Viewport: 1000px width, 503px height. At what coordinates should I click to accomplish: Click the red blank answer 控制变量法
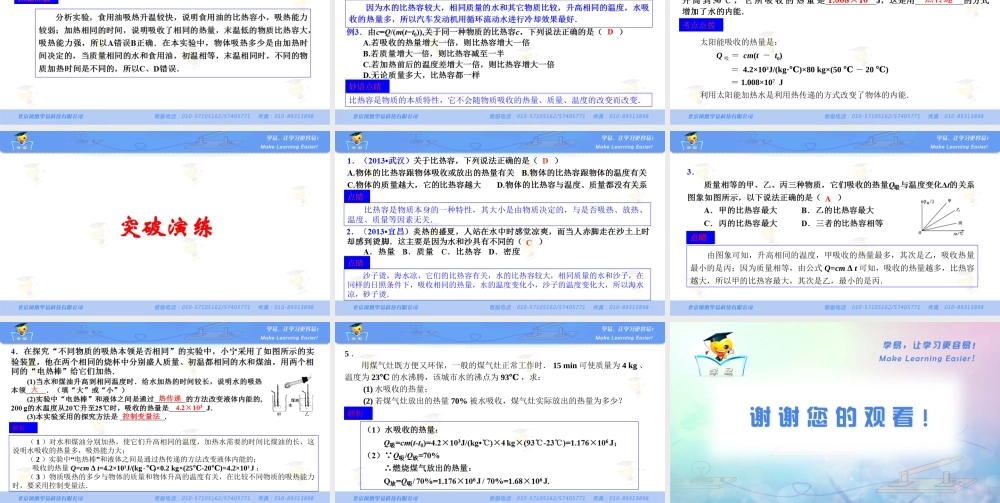coord(142,416)
